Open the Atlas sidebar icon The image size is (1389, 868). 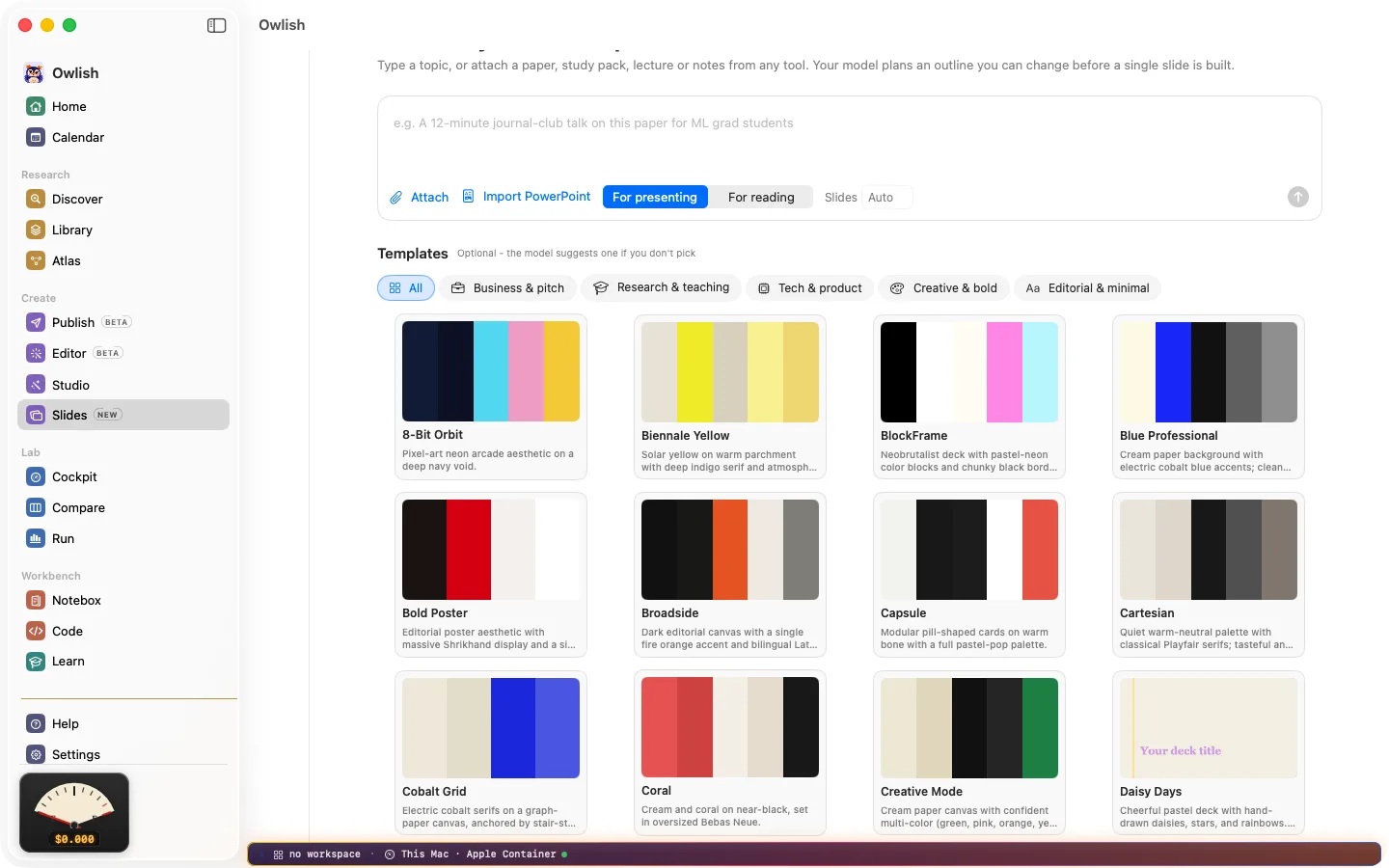coord(36,260)
